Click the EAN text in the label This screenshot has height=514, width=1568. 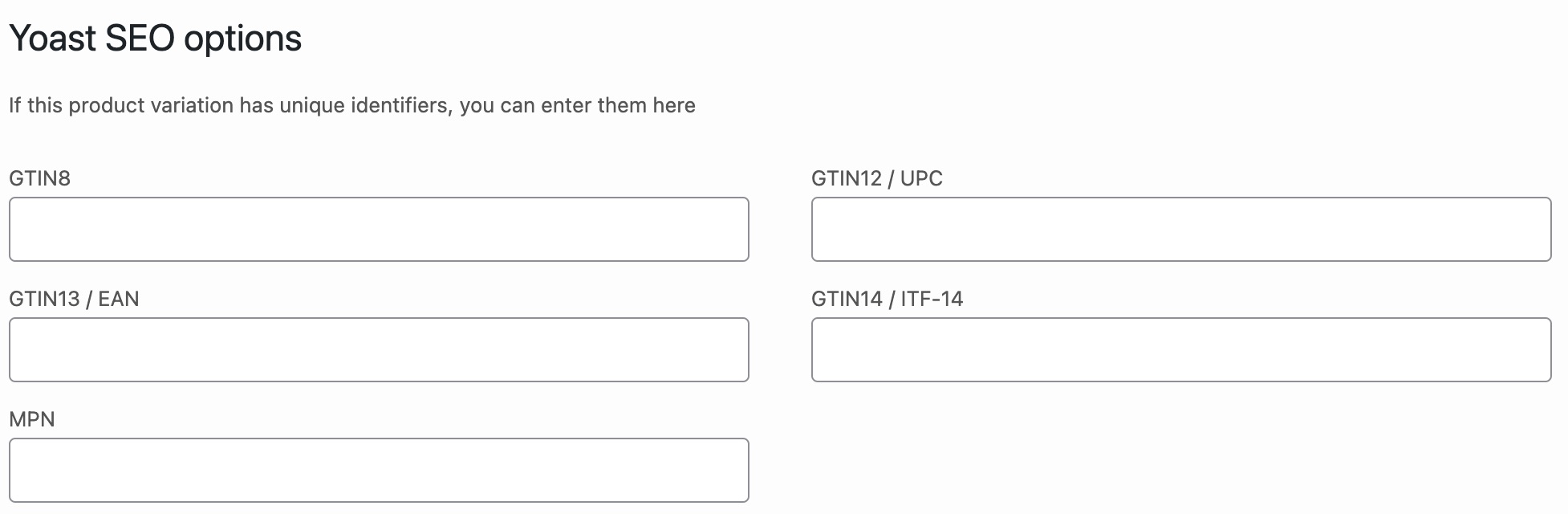pyautogui.click(x=119, y=299)
